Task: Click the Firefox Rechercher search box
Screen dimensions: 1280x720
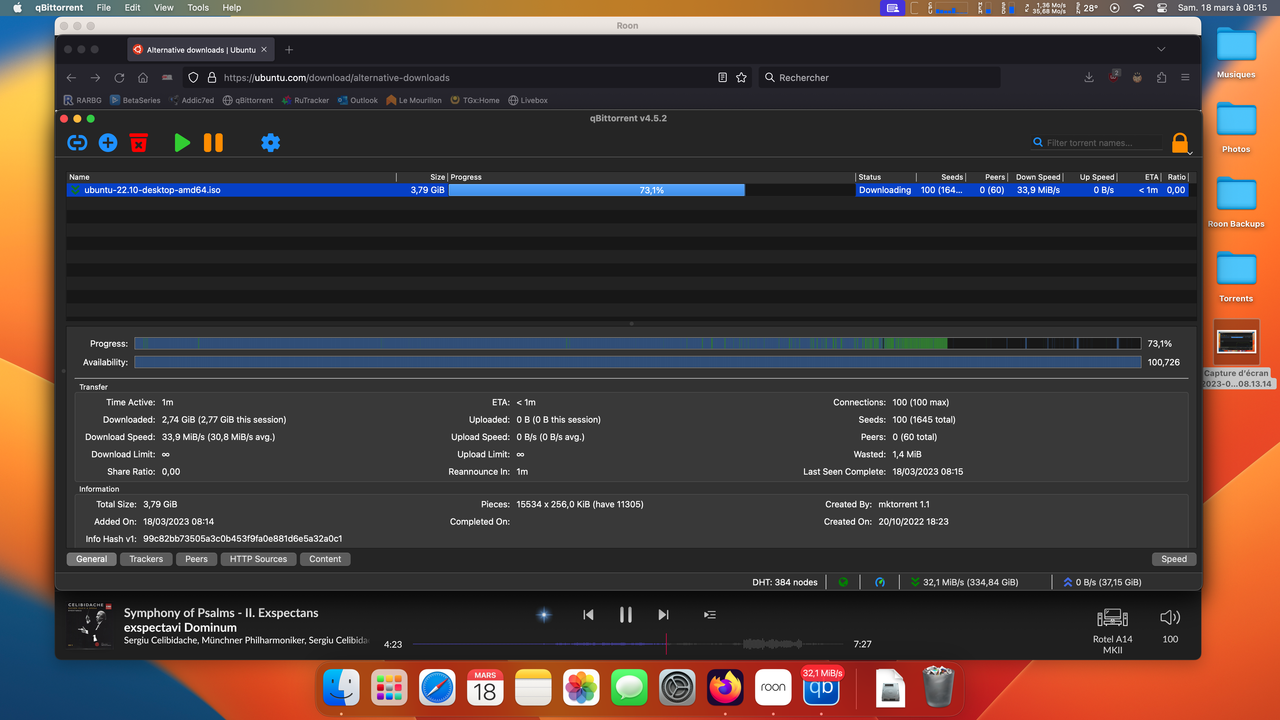Action: [880, 77]
